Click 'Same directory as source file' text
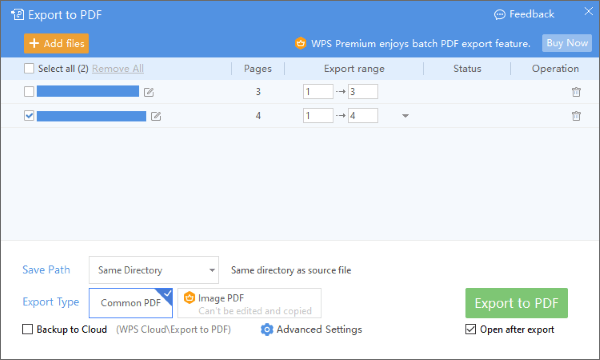This screenshot has width=600, height=360. pos(291,270)
